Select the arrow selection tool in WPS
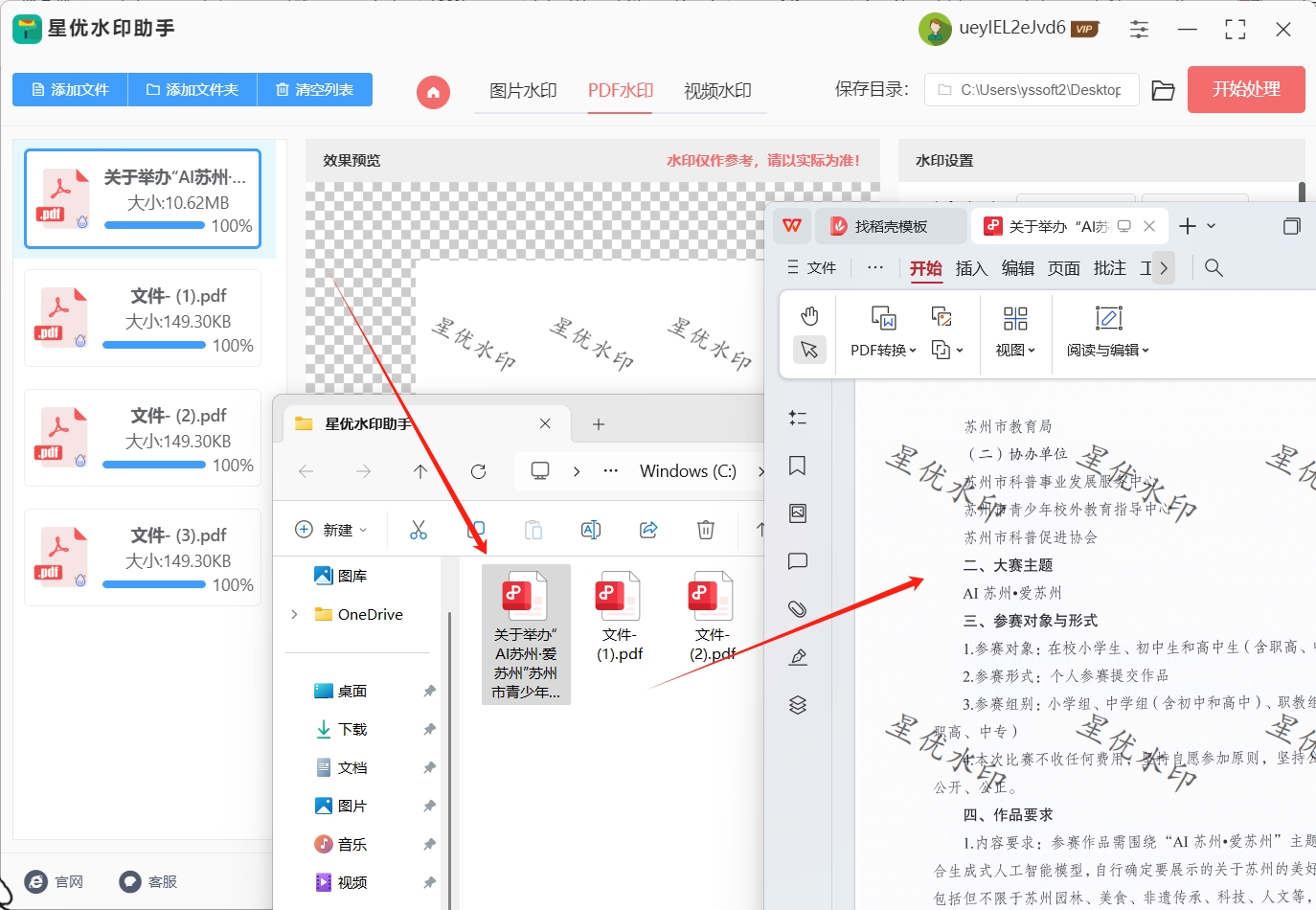This screenshot has width=1316, height=910. [x=809, y=350]
